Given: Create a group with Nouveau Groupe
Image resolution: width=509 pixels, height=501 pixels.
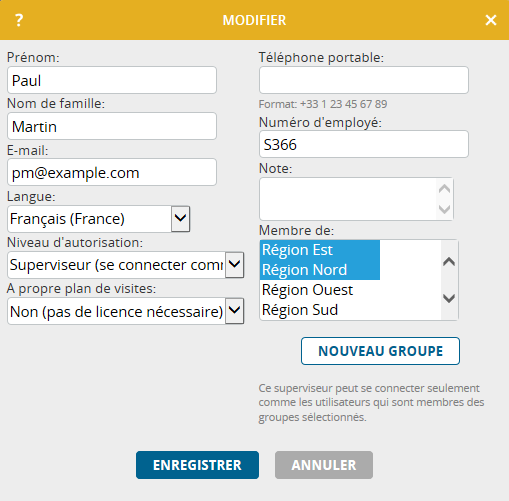Looking at the screenshot, I should [x=380, y=351].
